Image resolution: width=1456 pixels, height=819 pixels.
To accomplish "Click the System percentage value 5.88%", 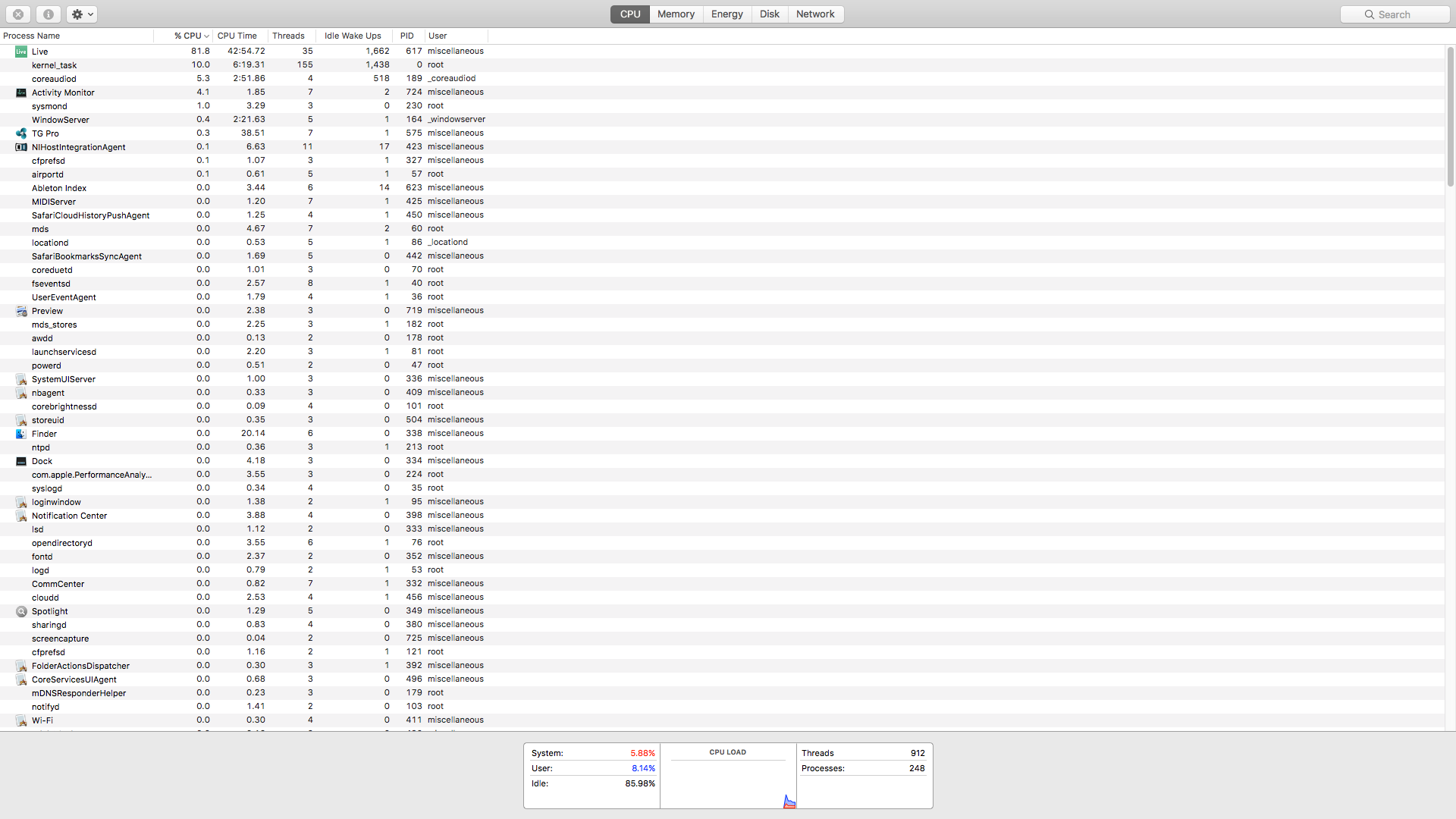I will click(x=642, y=753).
